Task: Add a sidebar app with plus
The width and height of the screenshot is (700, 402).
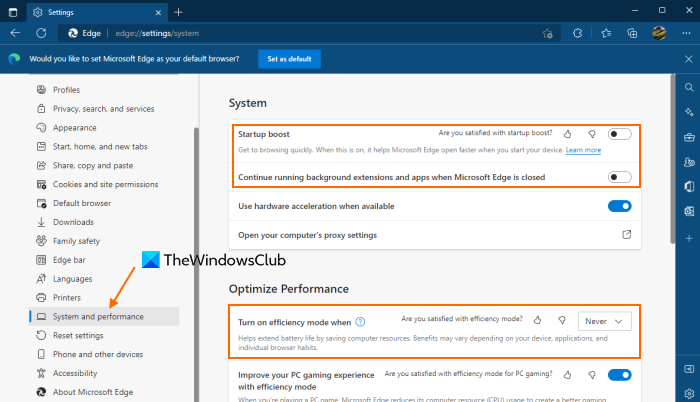Action: pyautogui.click(x=689, y=239)
